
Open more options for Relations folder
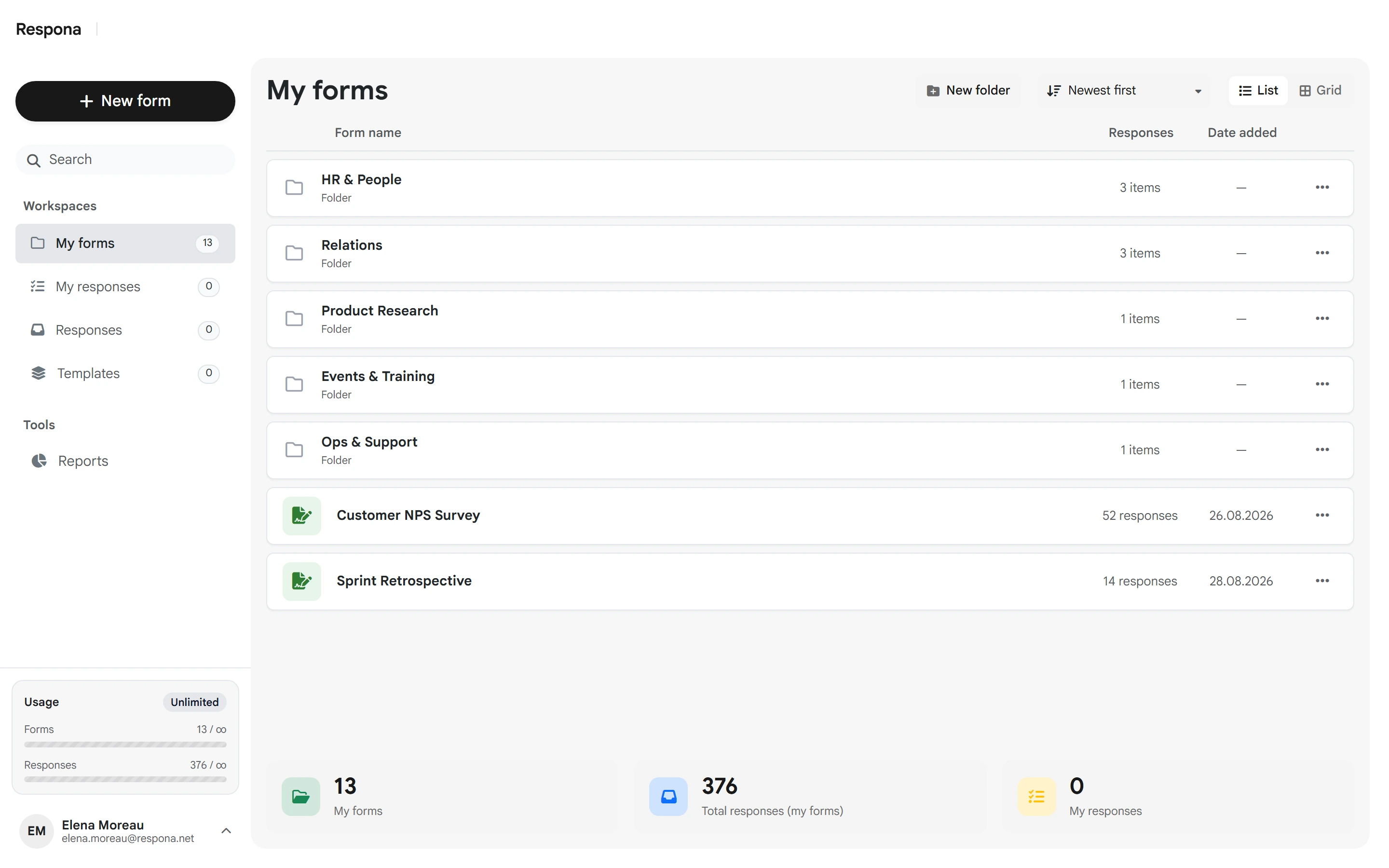(1322, 253)
